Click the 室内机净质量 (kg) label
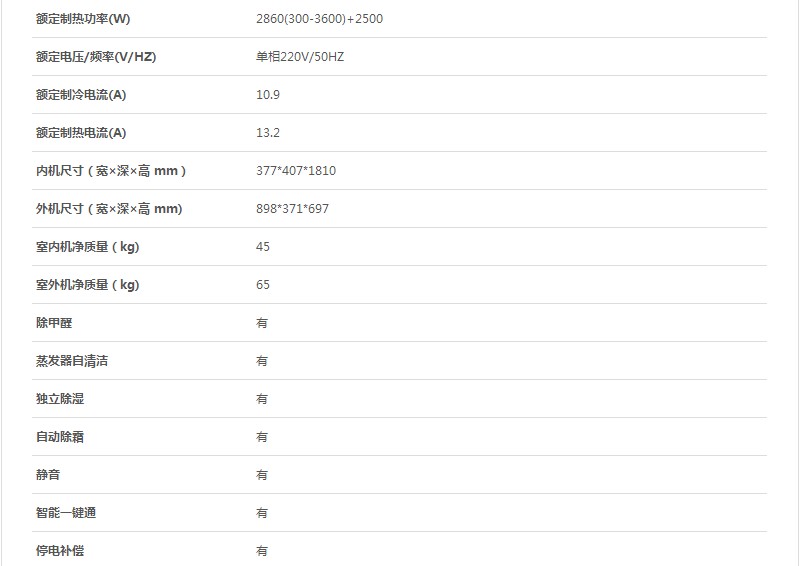Screen dimensions: 799x566 (88, 247)
